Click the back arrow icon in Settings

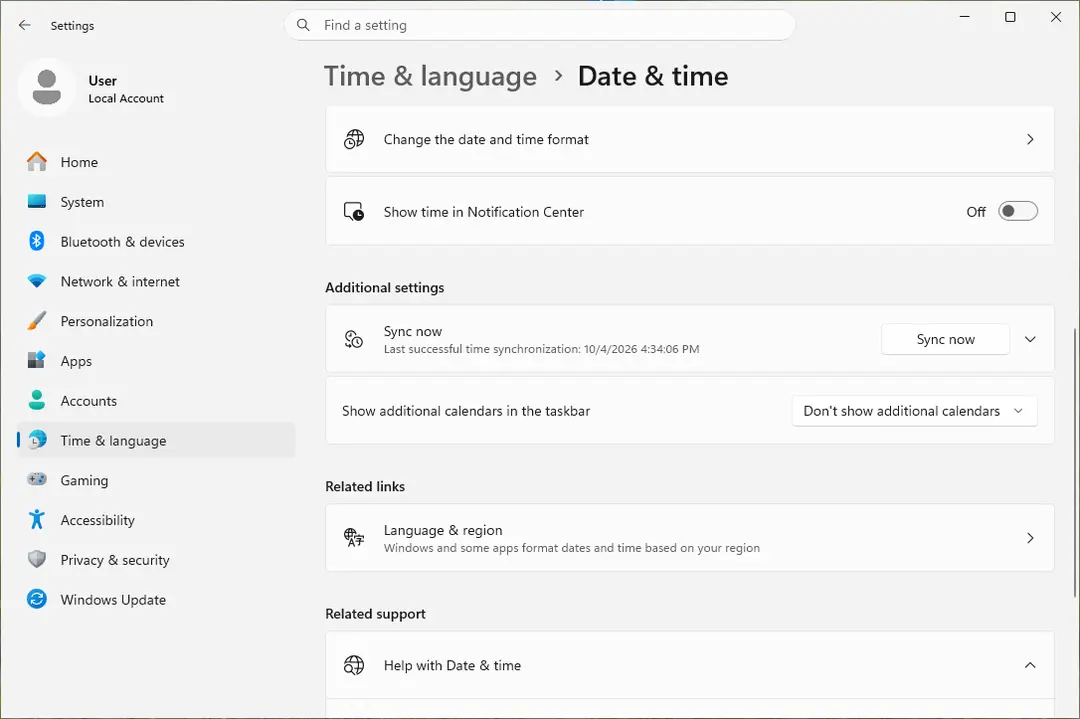coord(25,25)
